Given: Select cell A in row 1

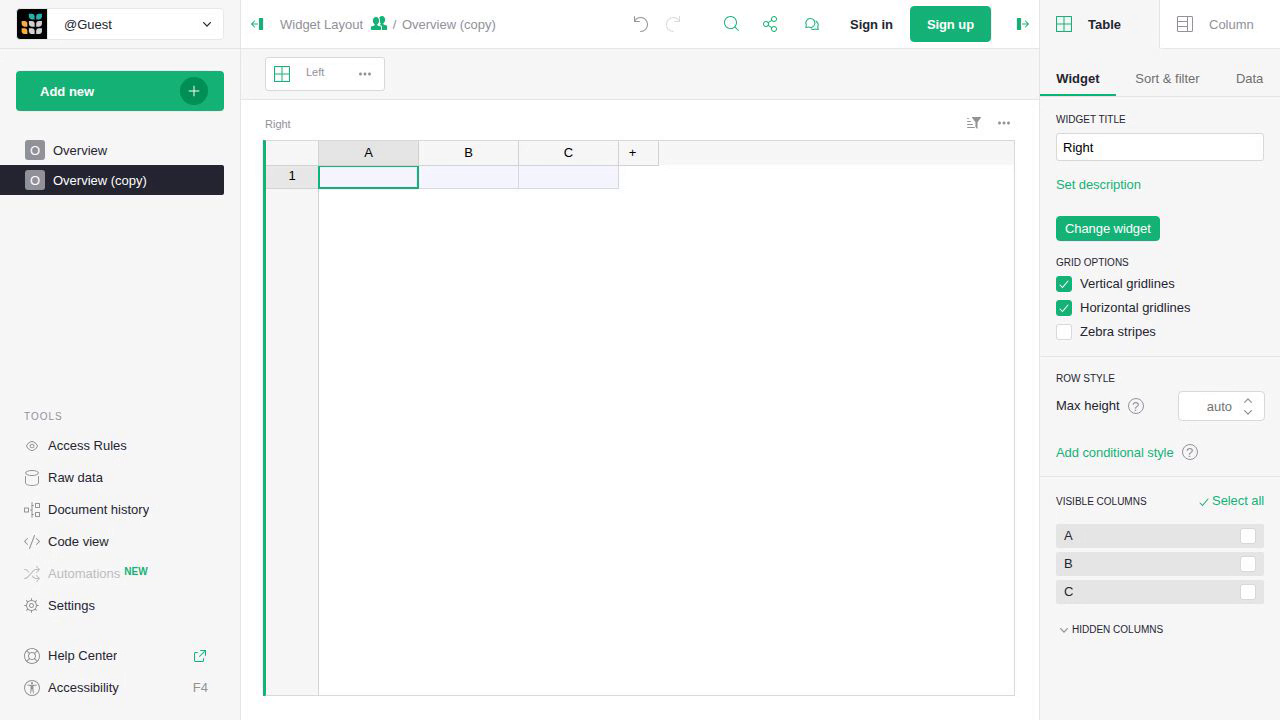Looking at the screenshot, I should [368, 177].
